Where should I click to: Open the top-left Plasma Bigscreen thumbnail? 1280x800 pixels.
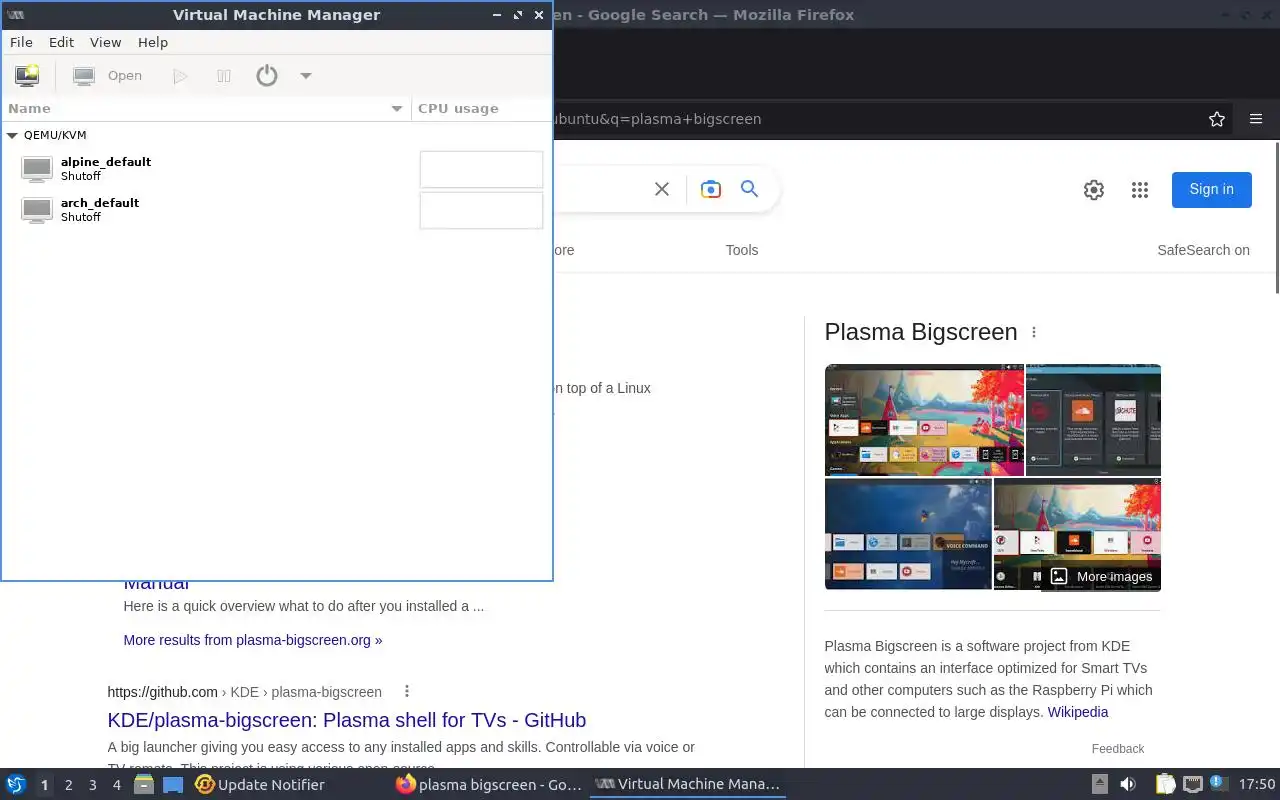point(924,420)
